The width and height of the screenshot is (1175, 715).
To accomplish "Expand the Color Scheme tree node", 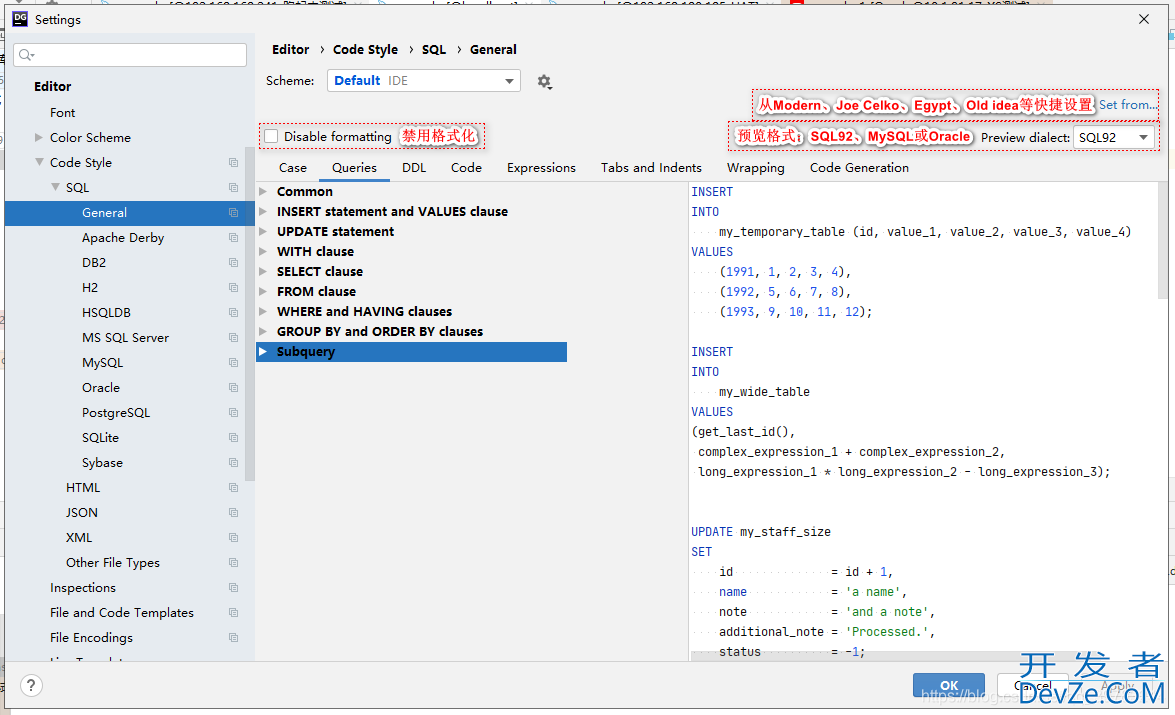I will point(39,137).
